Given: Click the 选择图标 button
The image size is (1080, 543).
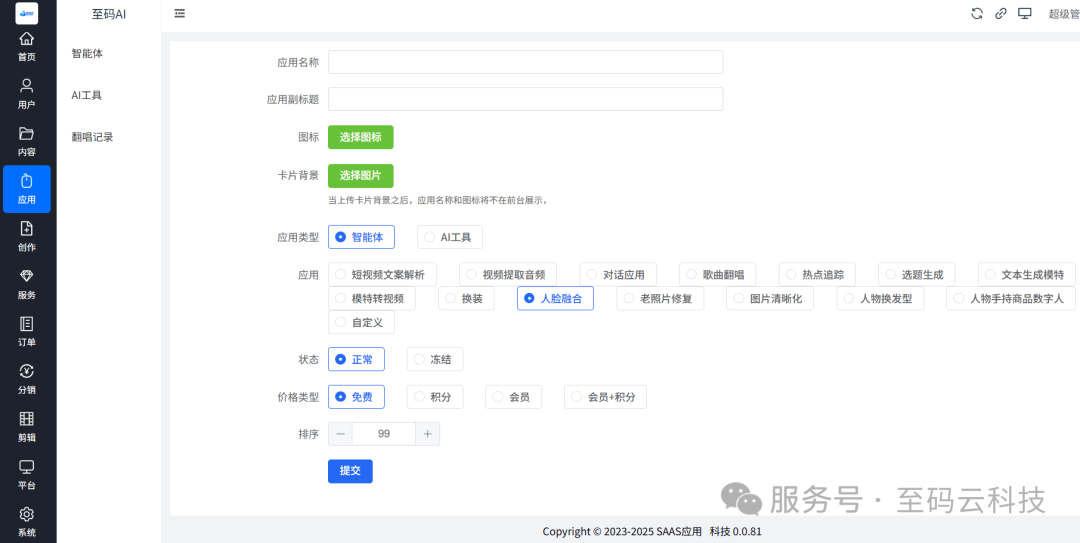Looking at the screenshot, I should (360, 137).
